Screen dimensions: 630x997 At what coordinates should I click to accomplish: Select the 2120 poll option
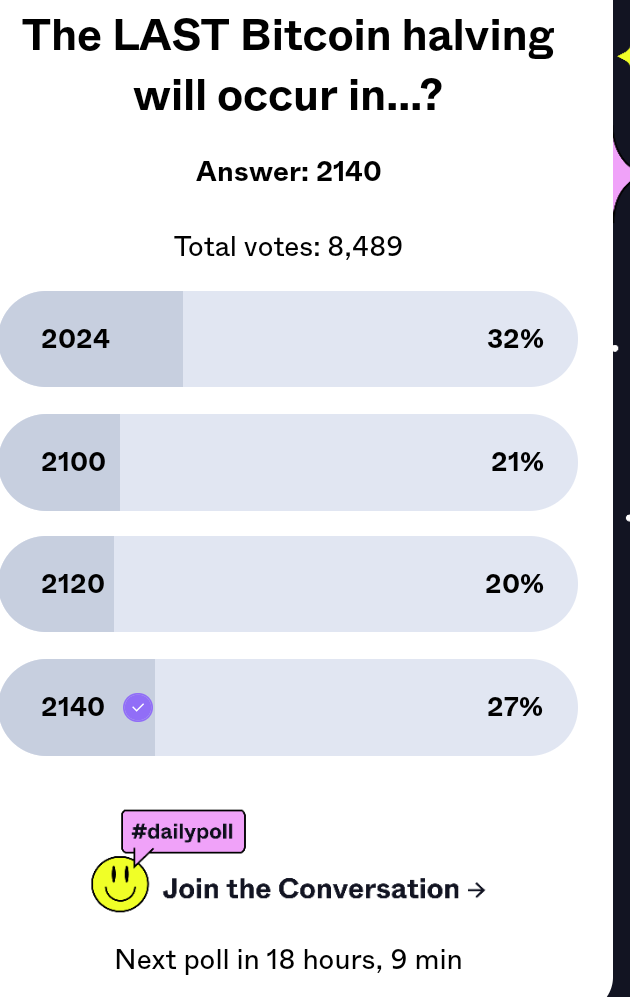(288, 584)
